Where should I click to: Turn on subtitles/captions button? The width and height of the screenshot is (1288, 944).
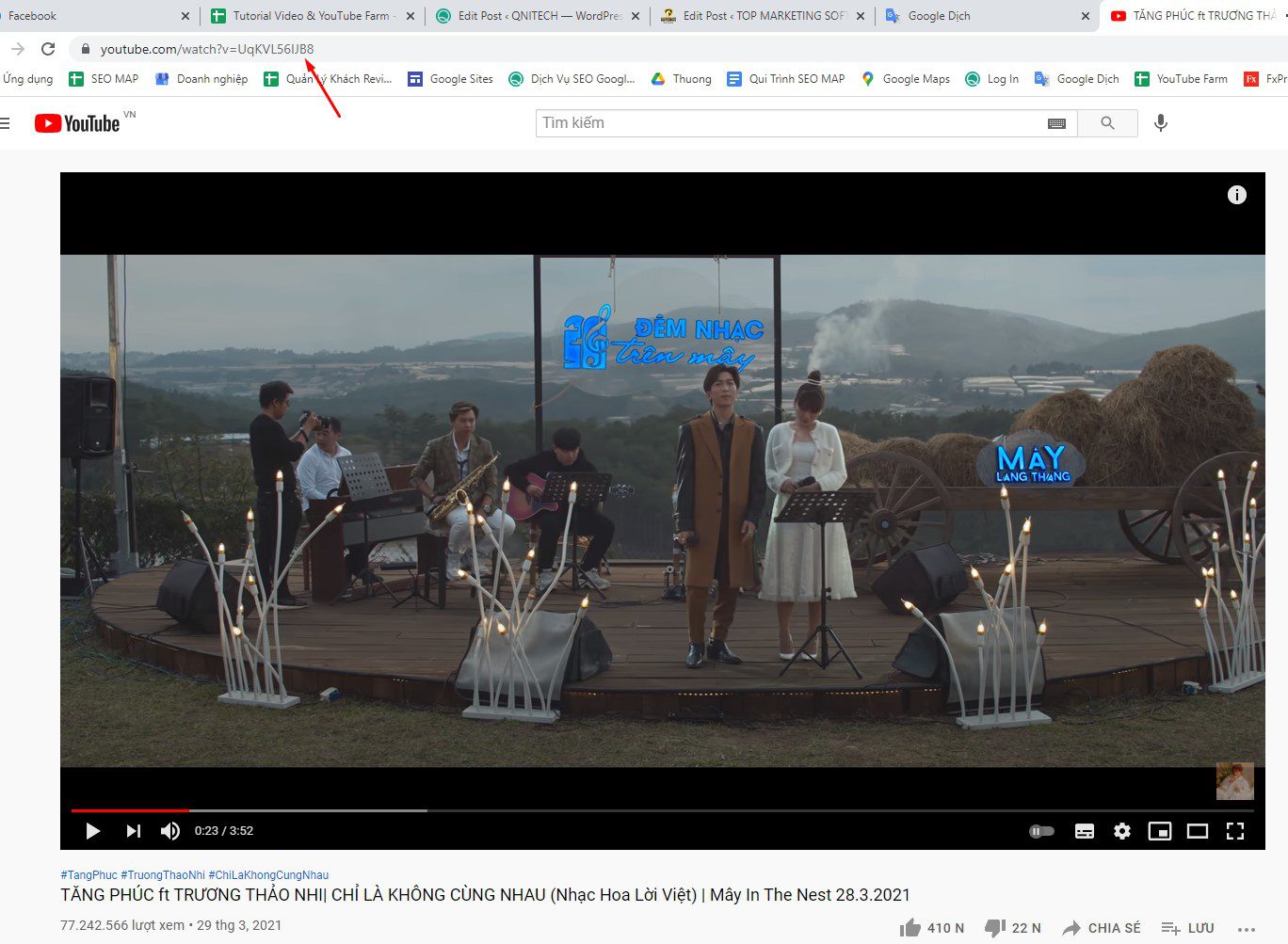pos(1085,831)
